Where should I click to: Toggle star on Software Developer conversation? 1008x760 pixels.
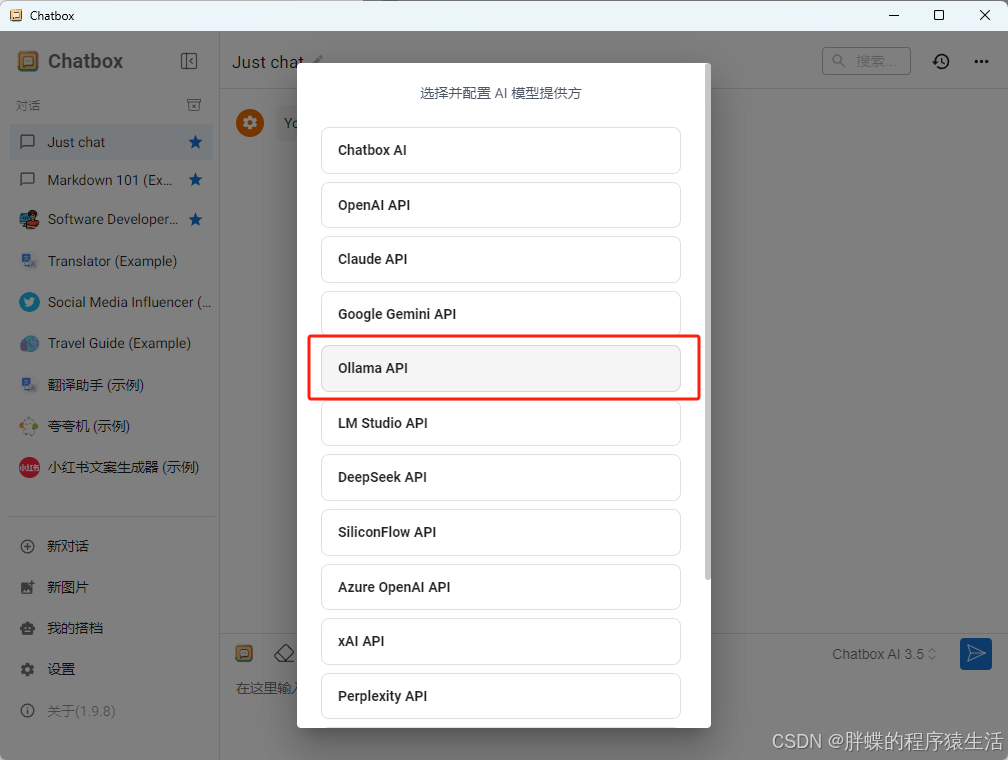point(195,220)
